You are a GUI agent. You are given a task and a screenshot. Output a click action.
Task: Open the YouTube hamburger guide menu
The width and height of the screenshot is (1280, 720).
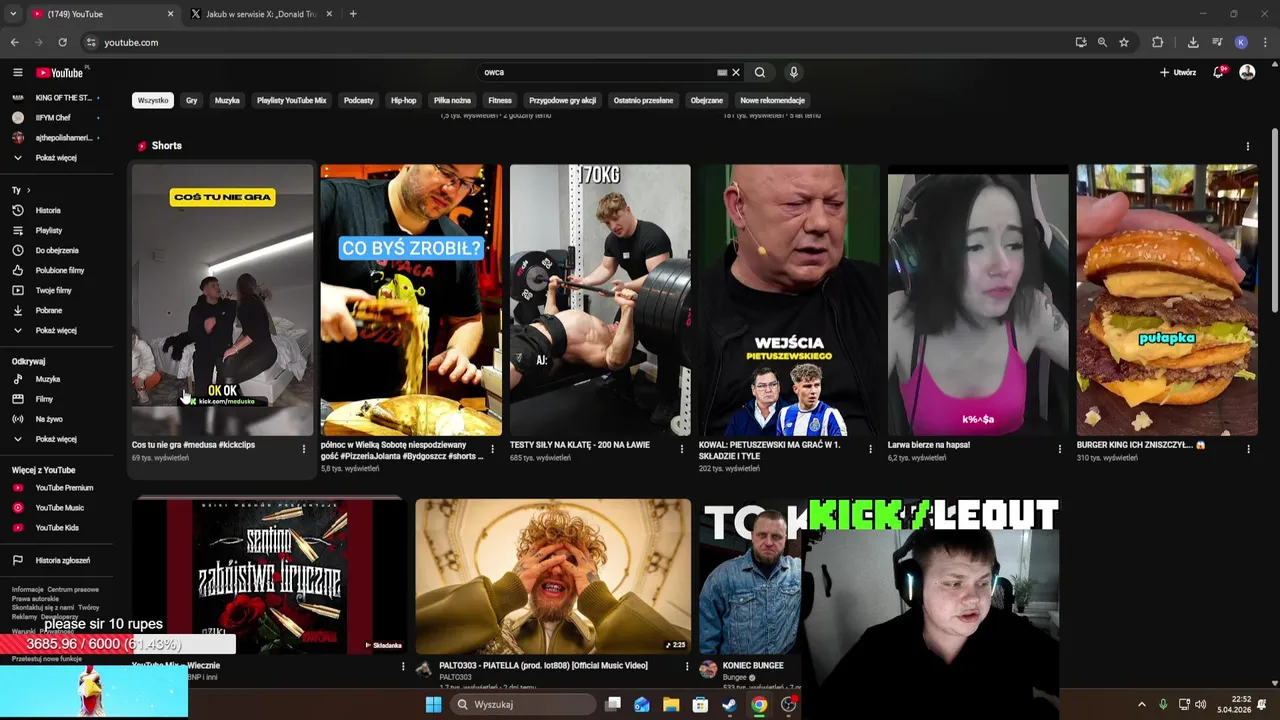pos(17,72)
